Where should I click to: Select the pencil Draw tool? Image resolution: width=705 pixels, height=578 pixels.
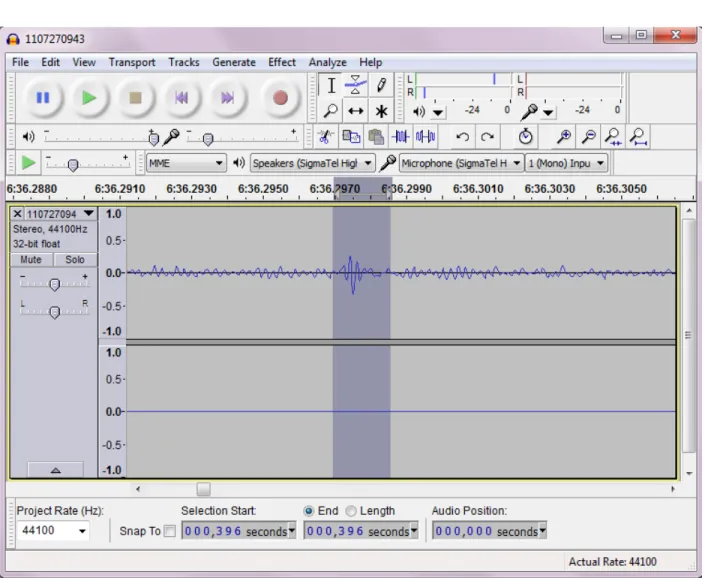[x=381, y=85]
